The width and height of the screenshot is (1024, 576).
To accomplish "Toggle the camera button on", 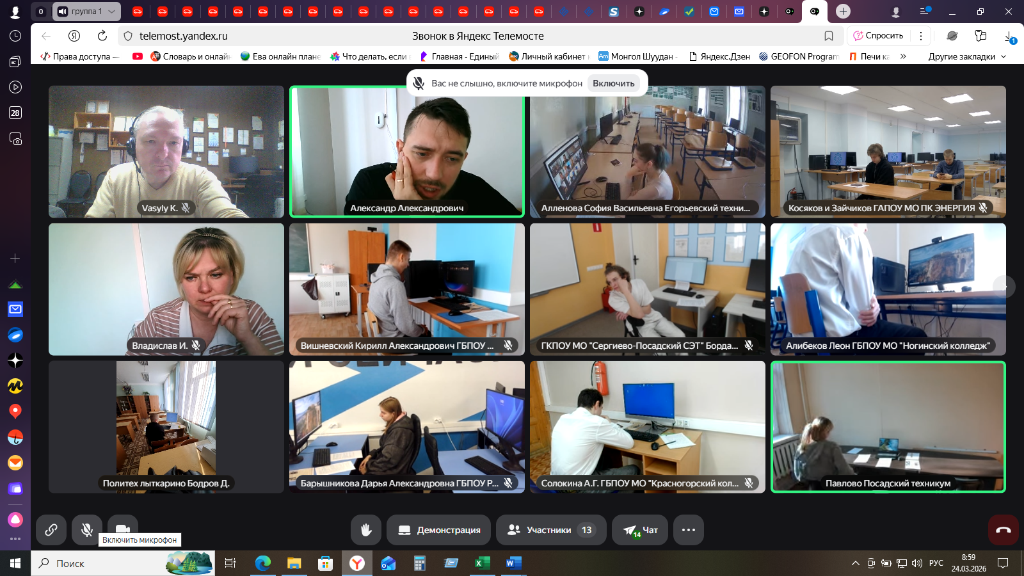I will pyautogui.click(x=122, y=530).
